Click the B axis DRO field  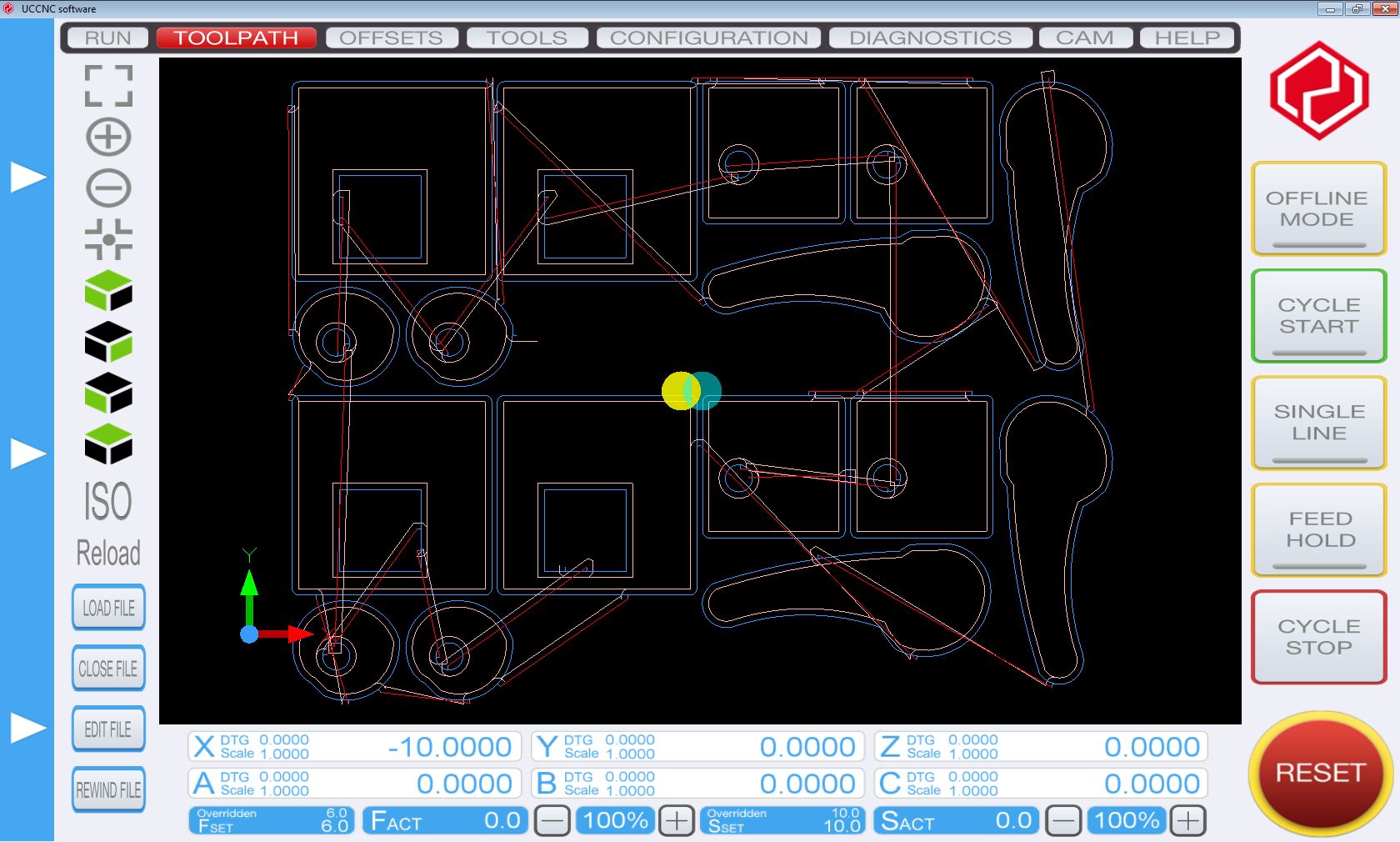click(x=698, y=784)
